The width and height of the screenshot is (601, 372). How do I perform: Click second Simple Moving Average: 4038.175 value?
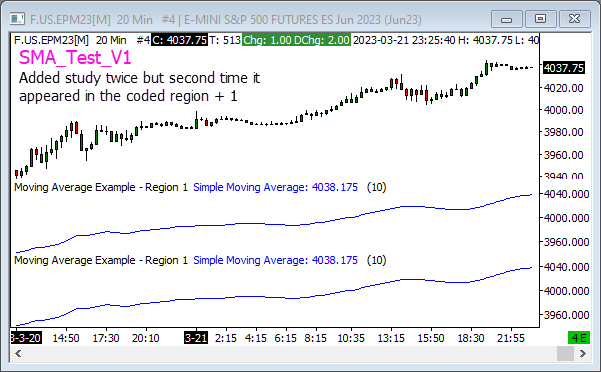click(275, 260)
